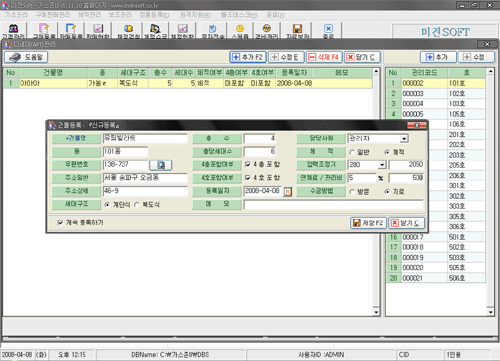Click the 추가 F2 button above building list
The width and height of the screenshot is (500, 361).
click(248, 57)
